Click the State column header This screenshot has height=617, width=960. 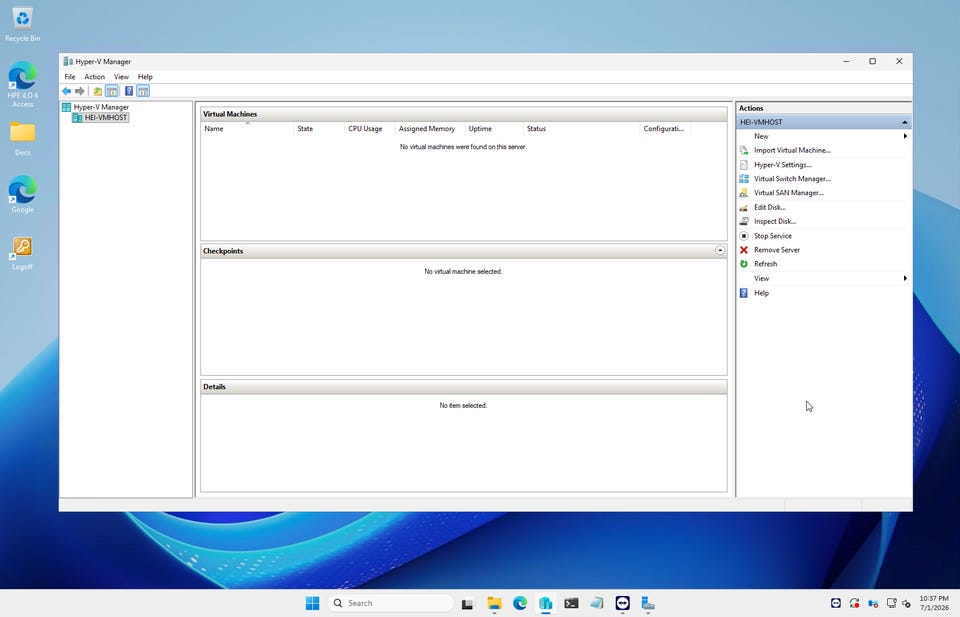(319, 129)
